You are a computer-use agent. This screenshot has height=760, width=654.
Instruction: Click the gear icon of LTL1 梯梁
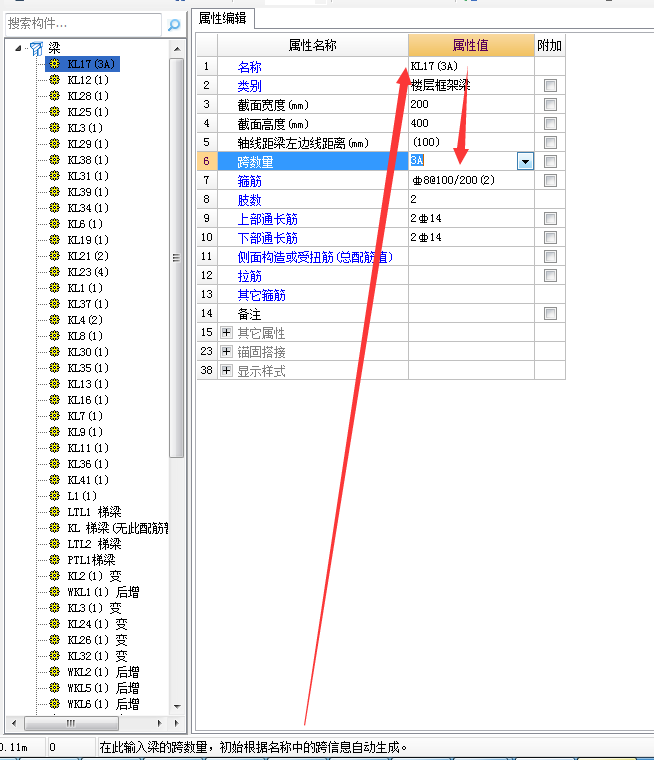[x=55, y=511]
